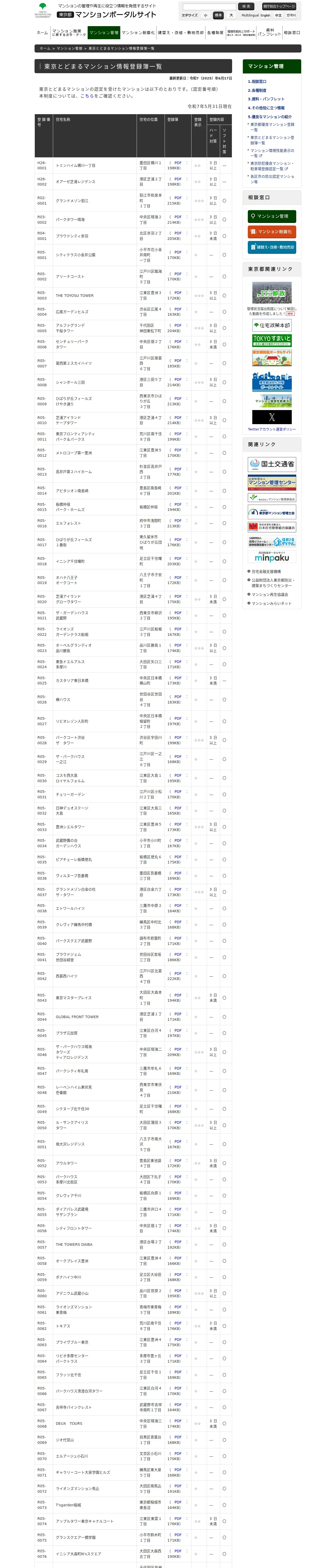This screenshot has width=336, height=1568.
Task: Open the PDF for THE TOYOSU TOWER
Action: point(177,293)
